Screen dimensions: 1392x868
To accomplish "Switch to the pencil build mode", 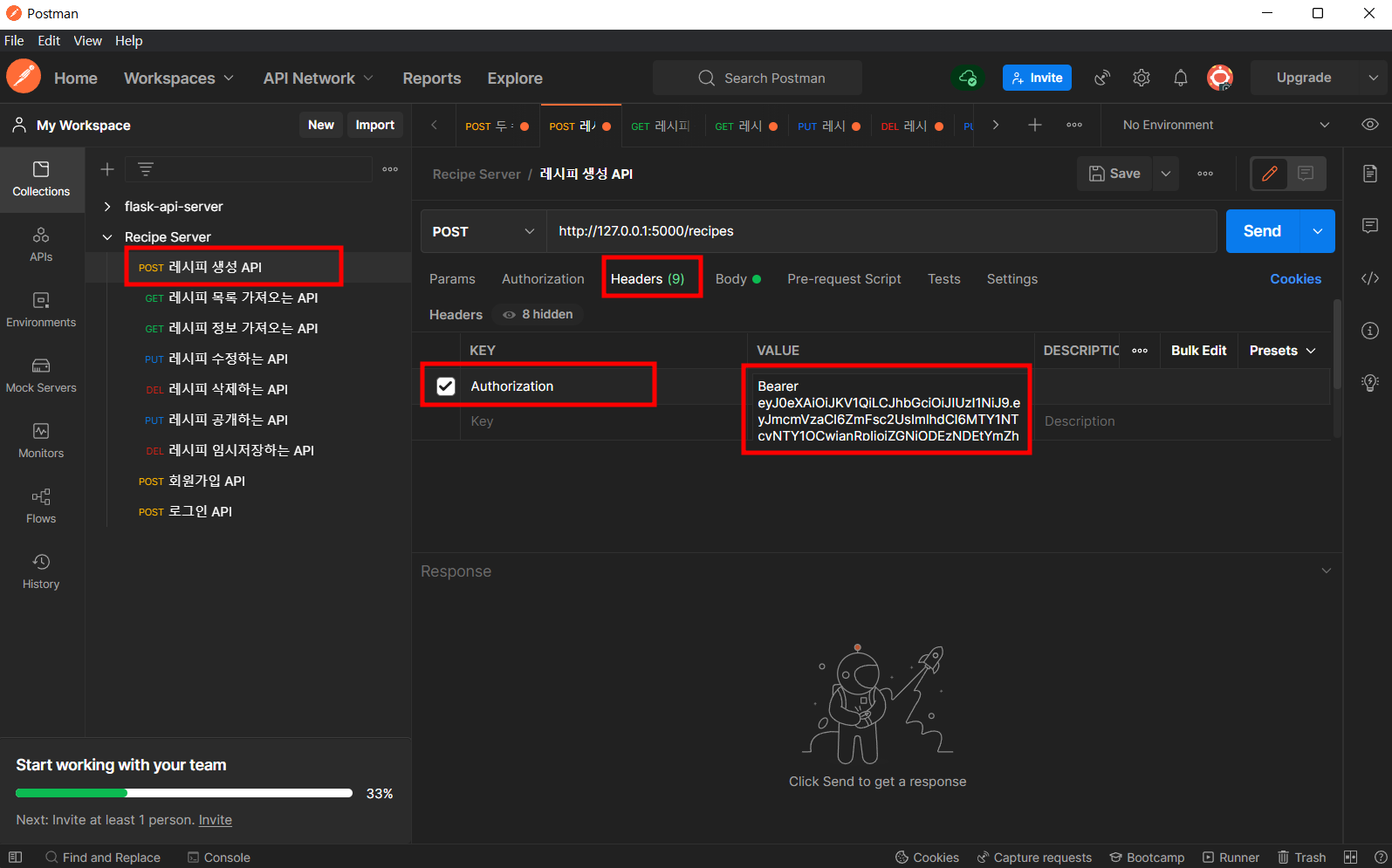I will pyautogui.click(x=1270, y=174).
